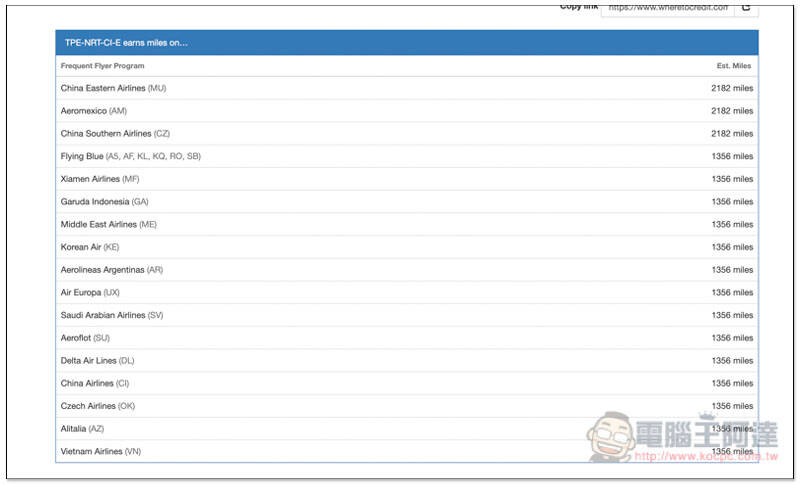Click Air Europa's 1356 miles value

pyautogui.click(x=732, y=292)
